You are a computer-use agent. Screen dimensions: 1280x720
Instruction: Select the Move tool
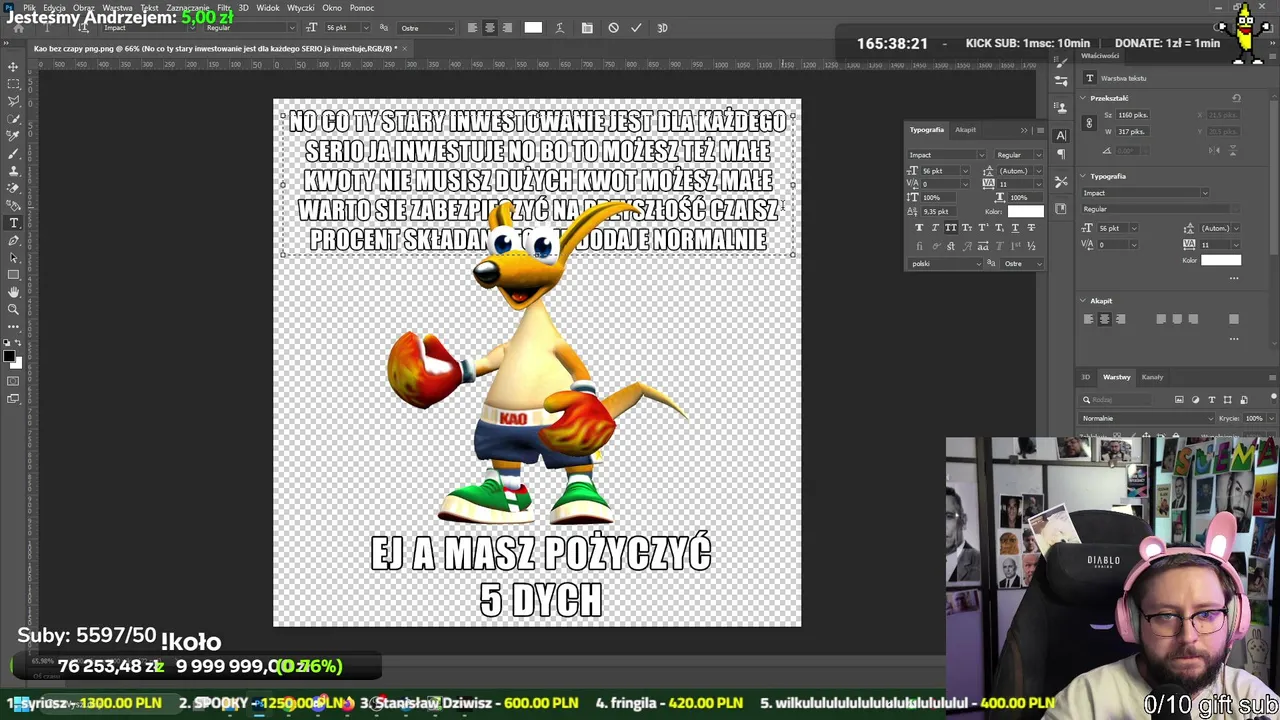pos(13,67)
